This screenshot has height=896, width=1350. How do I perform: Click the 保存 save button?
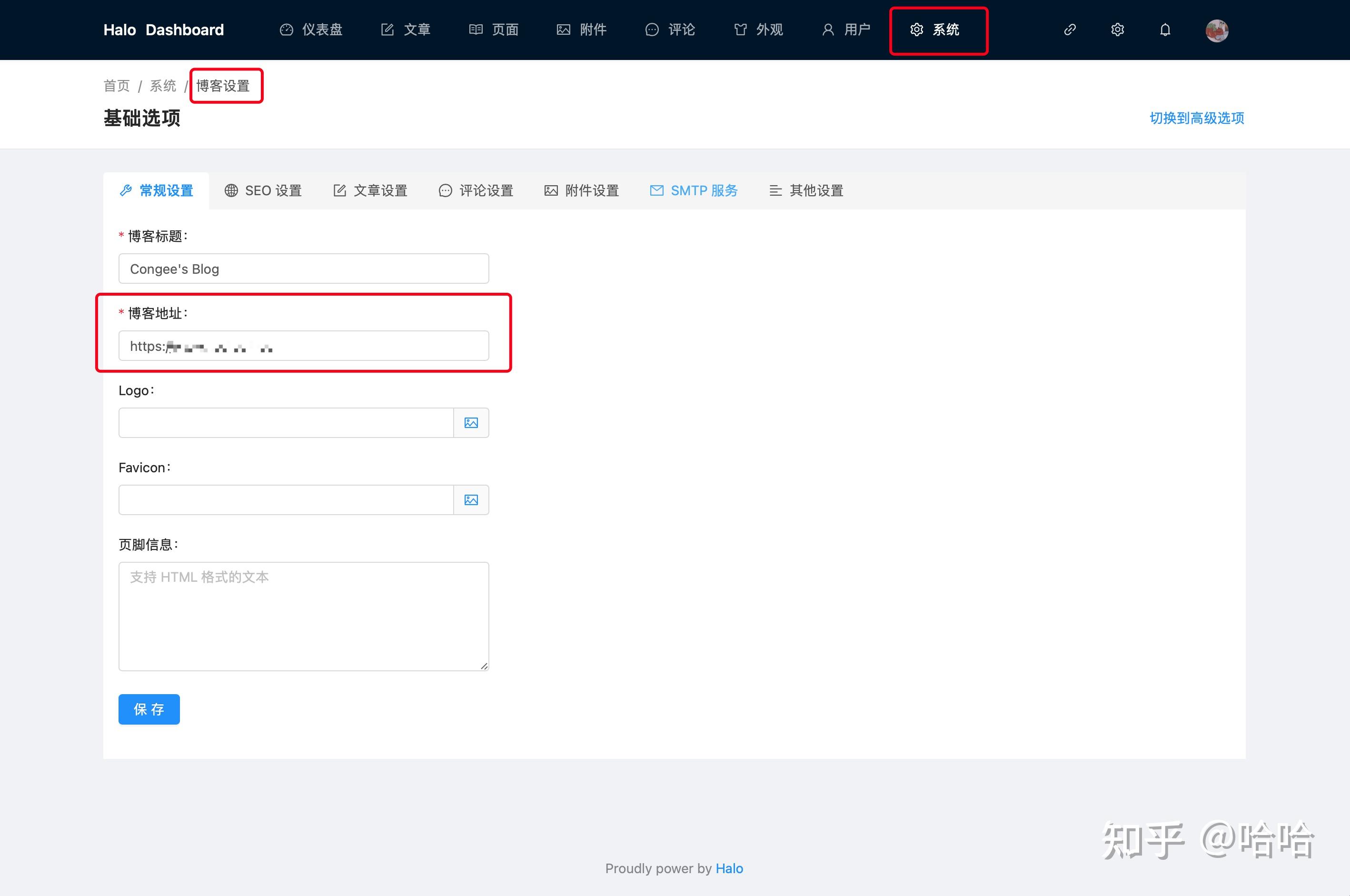click(149, 709)
